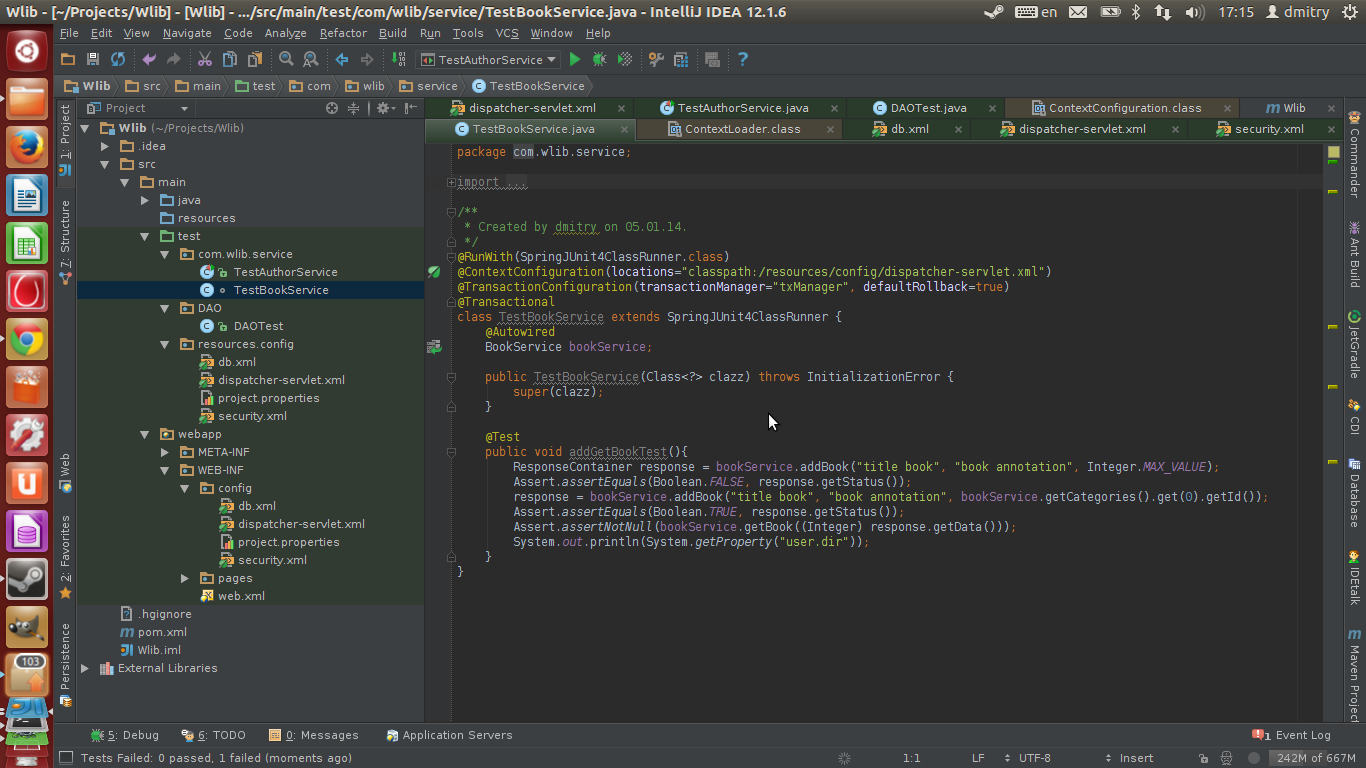
Task: Expand the java folder in the tree
Action: point(145,200)
